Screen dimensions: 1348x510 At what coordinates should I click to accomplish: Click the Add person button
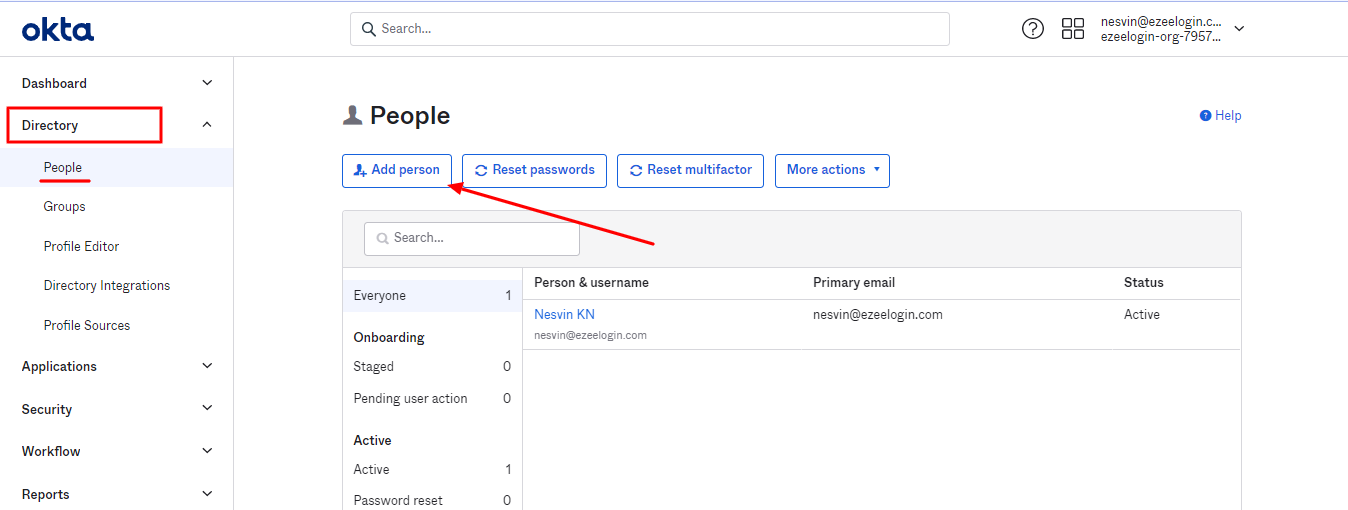[397, 170]
